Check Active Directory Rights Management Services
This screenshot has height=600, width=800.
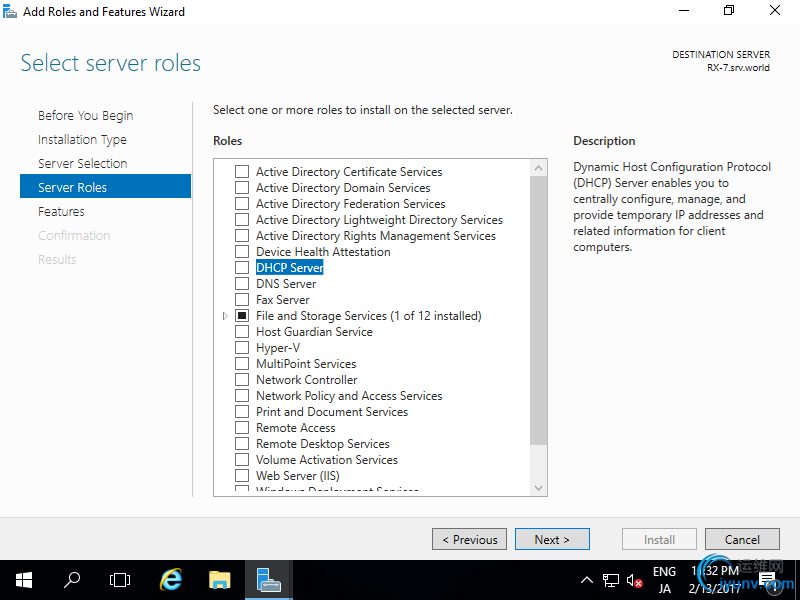pyautogui.click(x=242, y=235)
